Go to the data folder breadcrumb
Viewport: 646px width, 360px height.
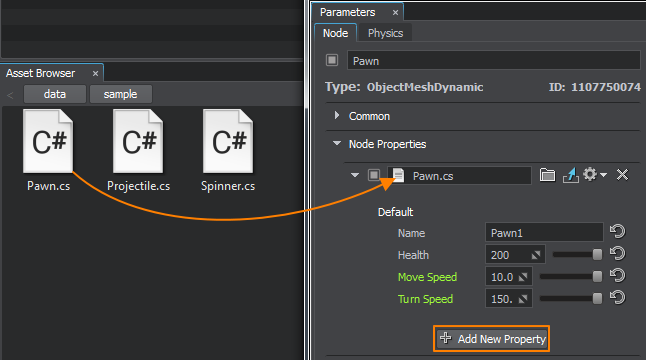click(55, 94)
